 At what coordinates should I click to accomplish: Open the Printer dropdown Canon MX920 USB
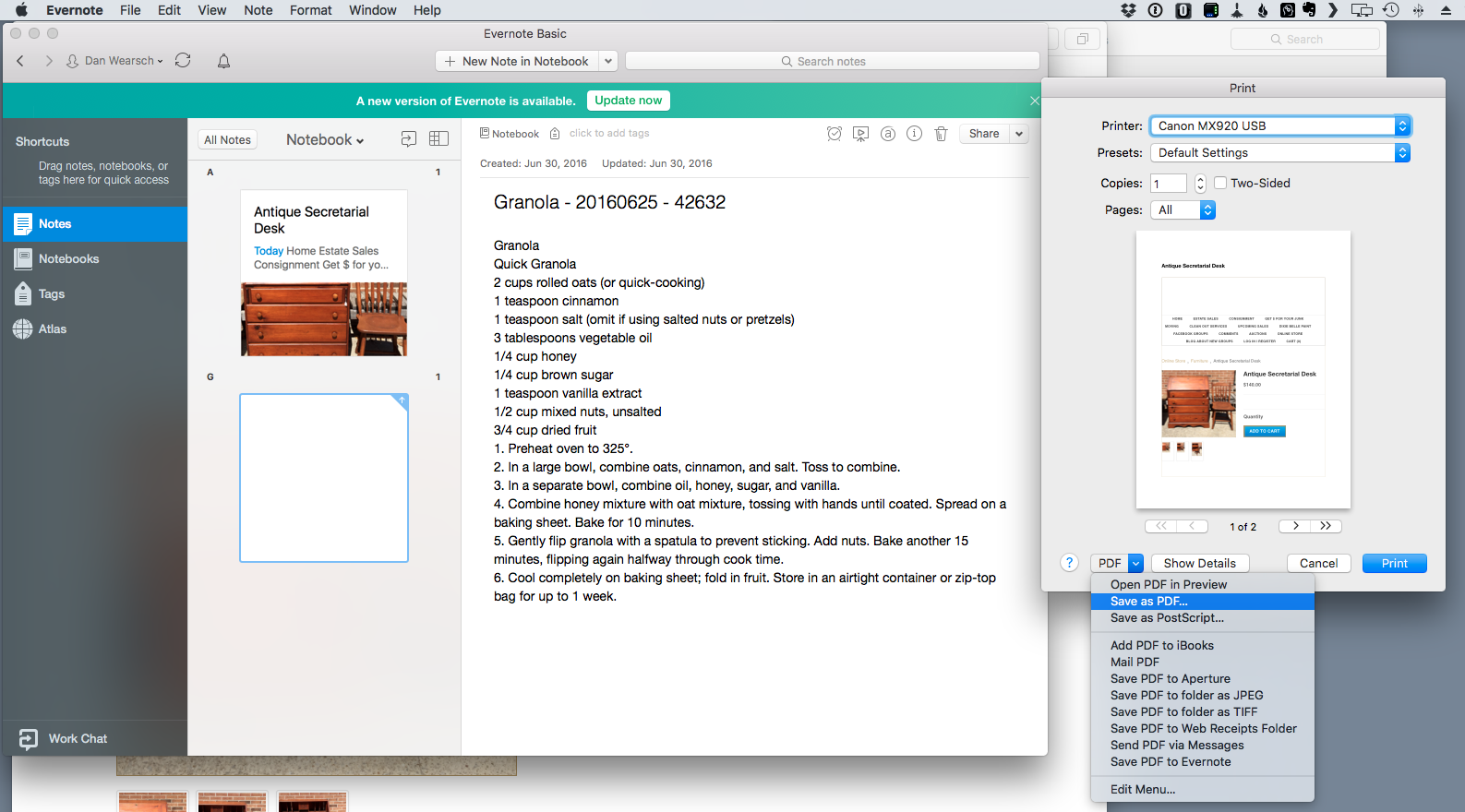pyautogui.click(x=1280, y=125)
